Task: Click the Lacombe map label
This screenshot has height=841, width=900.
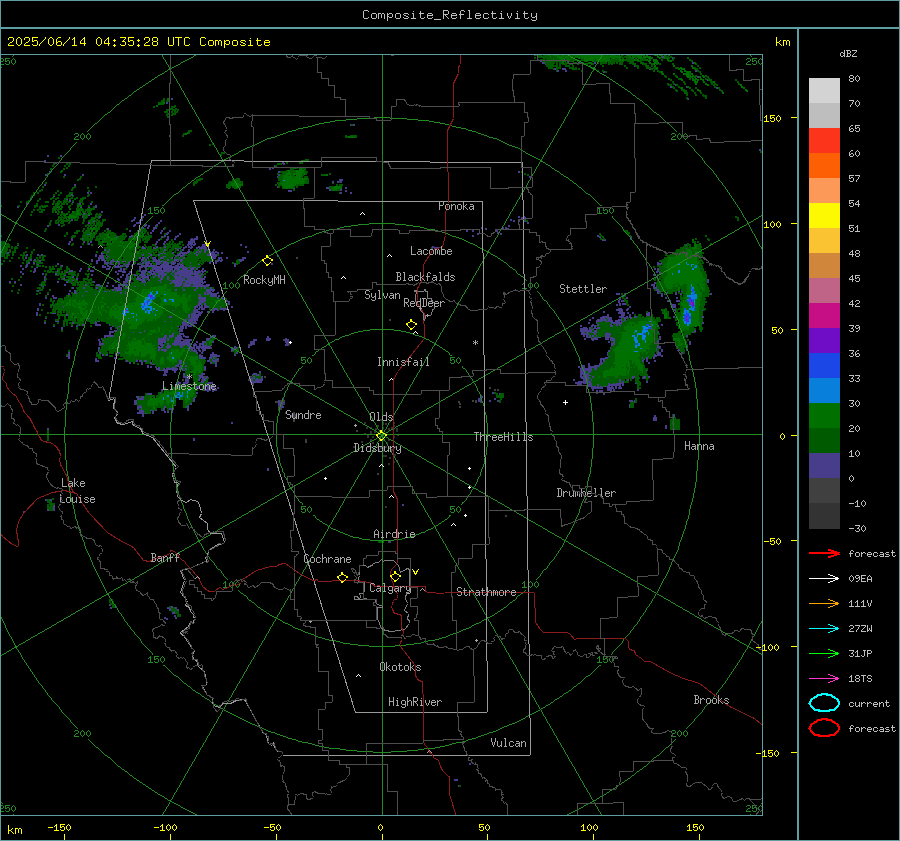Action: click(431, 251)
